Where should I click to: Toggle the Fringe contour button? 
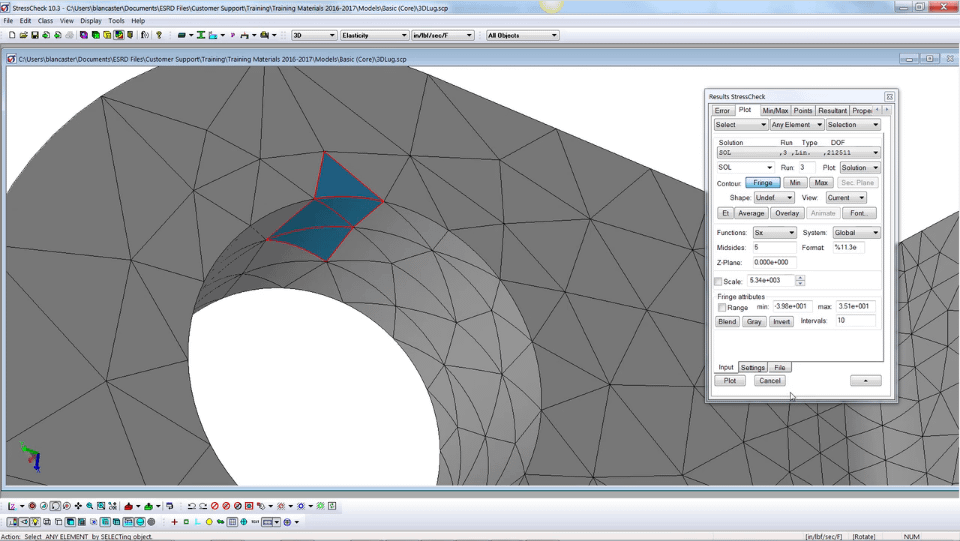[x=762, y=183]
